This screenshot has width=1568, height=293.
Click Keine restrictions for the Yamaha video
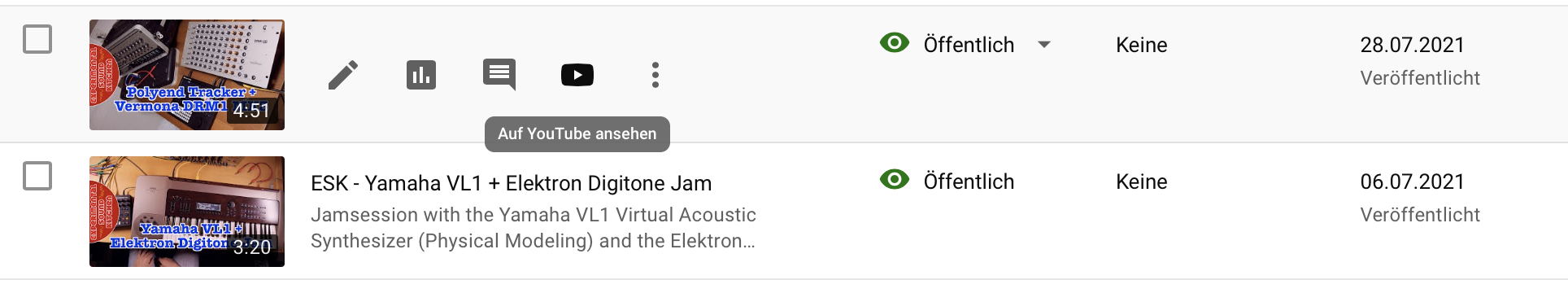pyautogui.click(x=1141, y=181)
